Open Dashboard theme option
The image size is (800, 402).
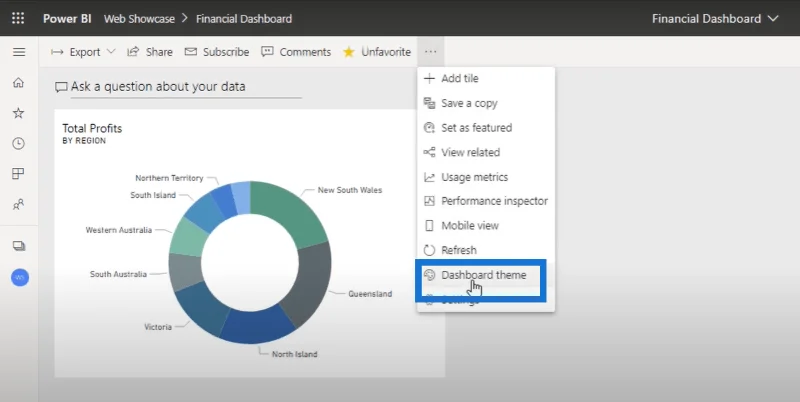point(486,275)
